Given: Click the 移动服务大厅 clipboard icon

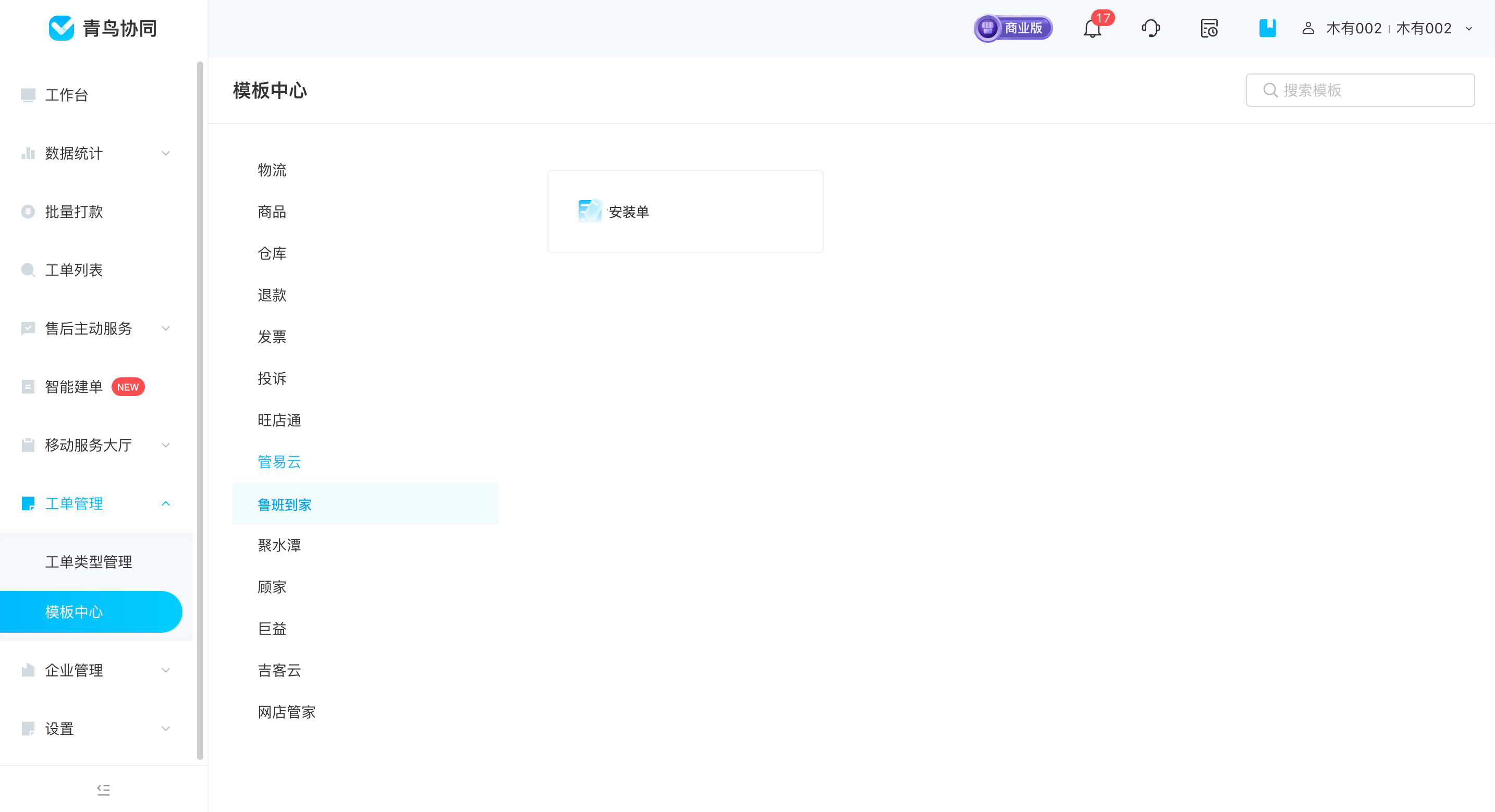Looking at the screenshot, I should click(28, 445).
